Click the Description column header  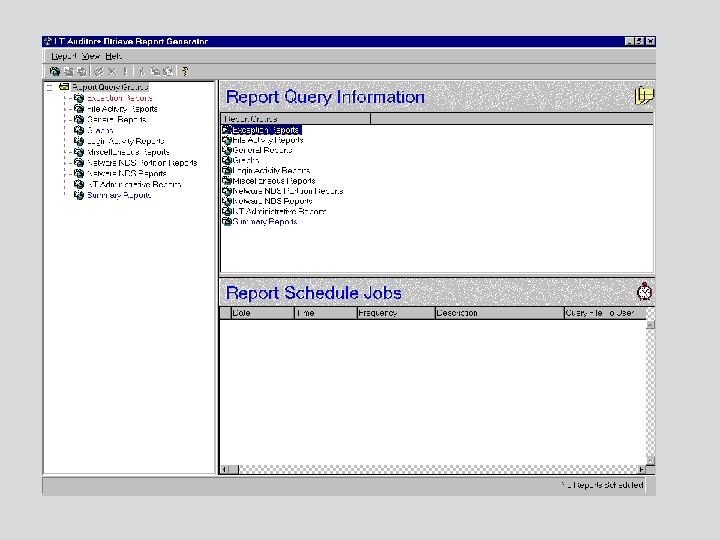point(499,313)
